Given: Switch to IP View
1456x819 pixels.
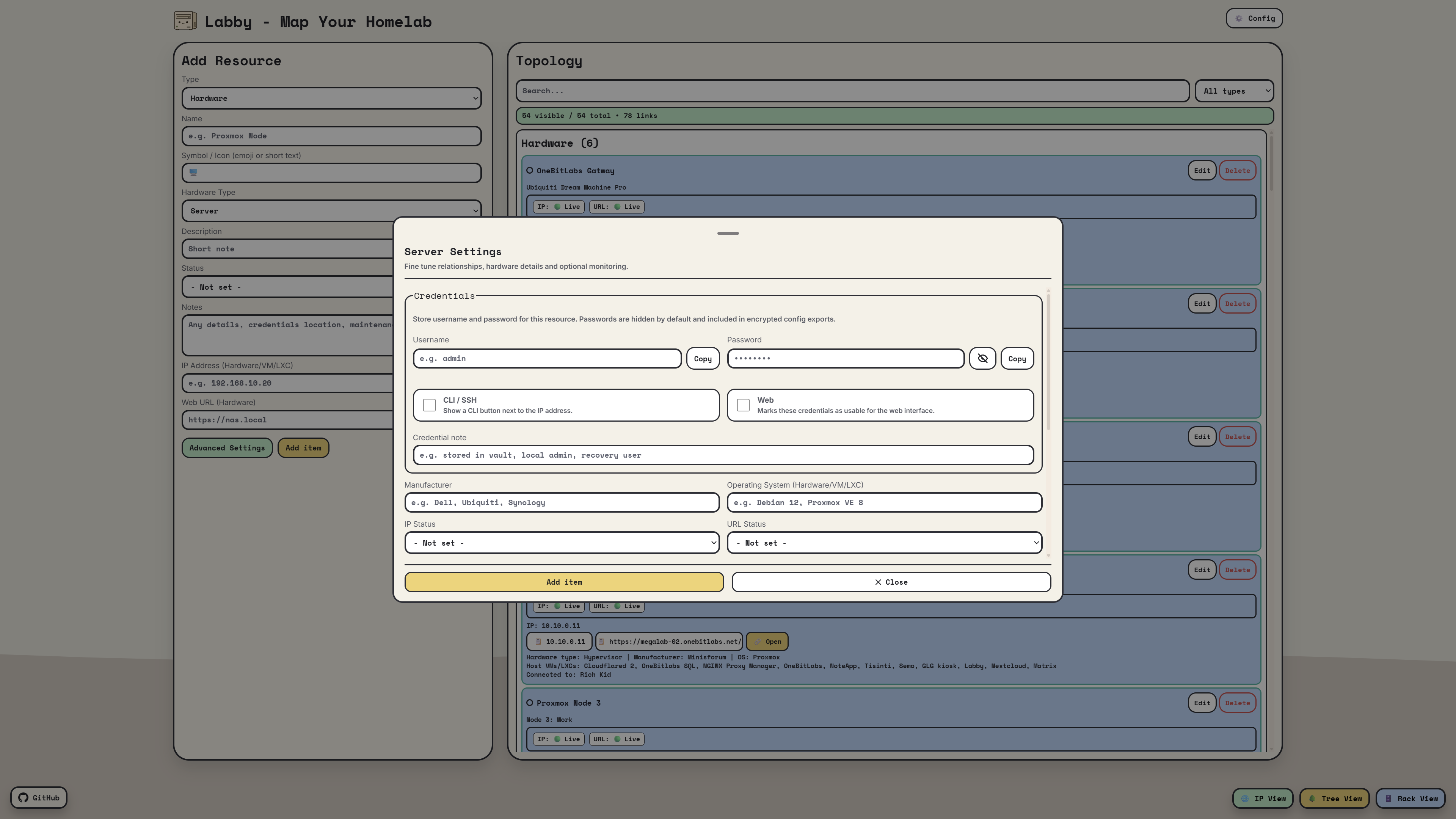Looking at the screenshot, I should 1263,798.
